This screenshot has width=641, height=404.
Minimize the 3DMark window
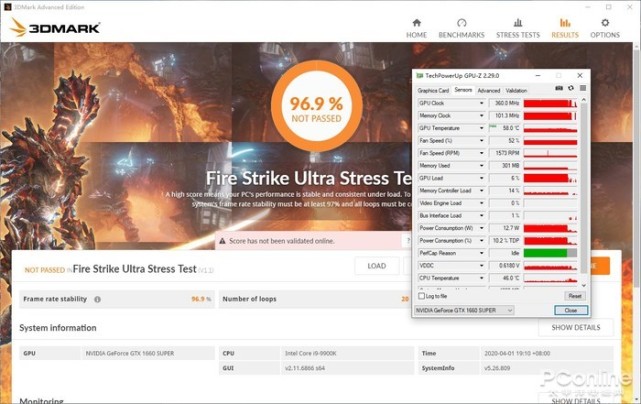coord(587,7)
